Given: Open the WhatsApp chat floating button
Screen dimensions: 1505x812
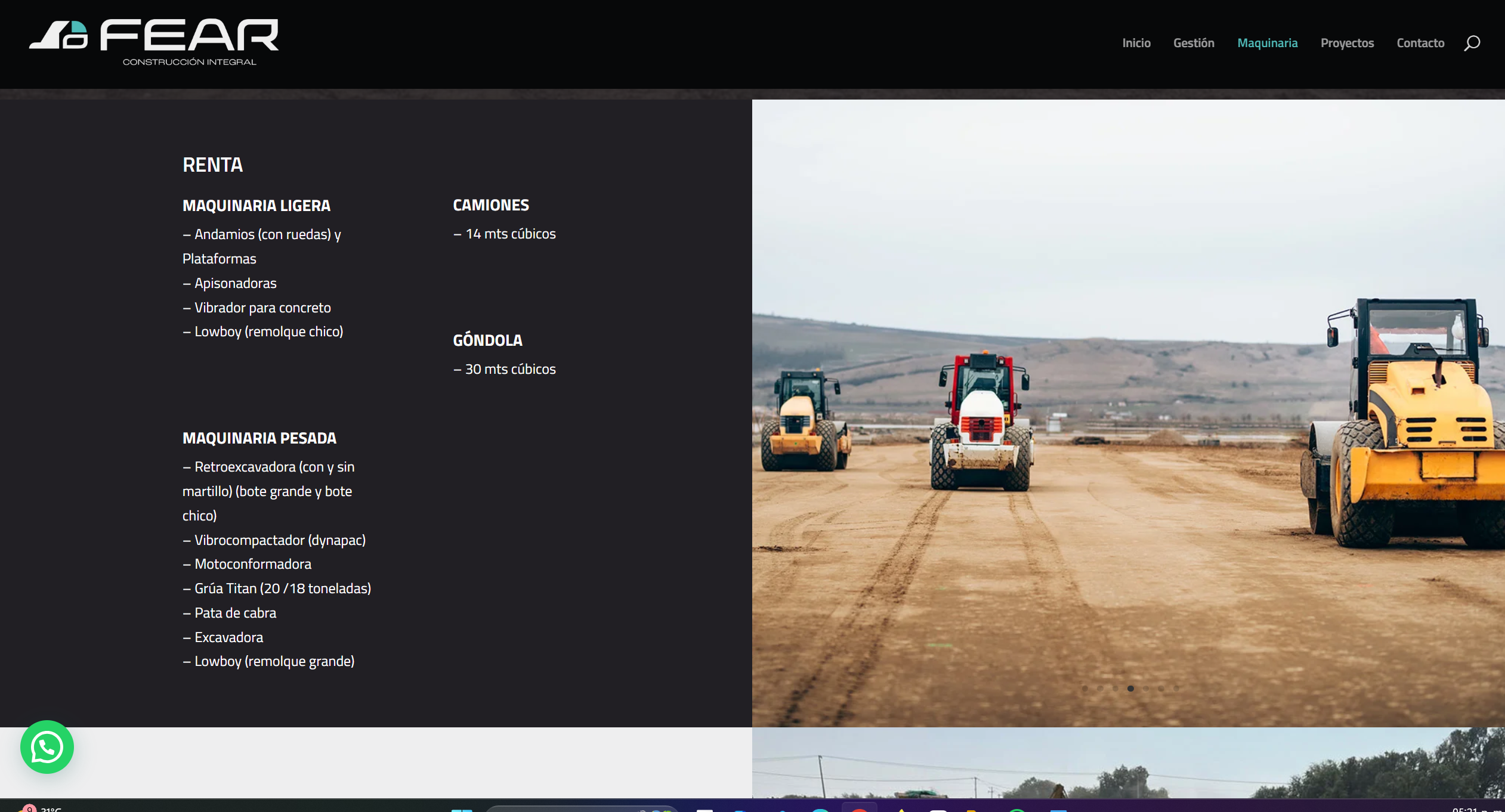Looking at the screenshot, I should 47,746.
